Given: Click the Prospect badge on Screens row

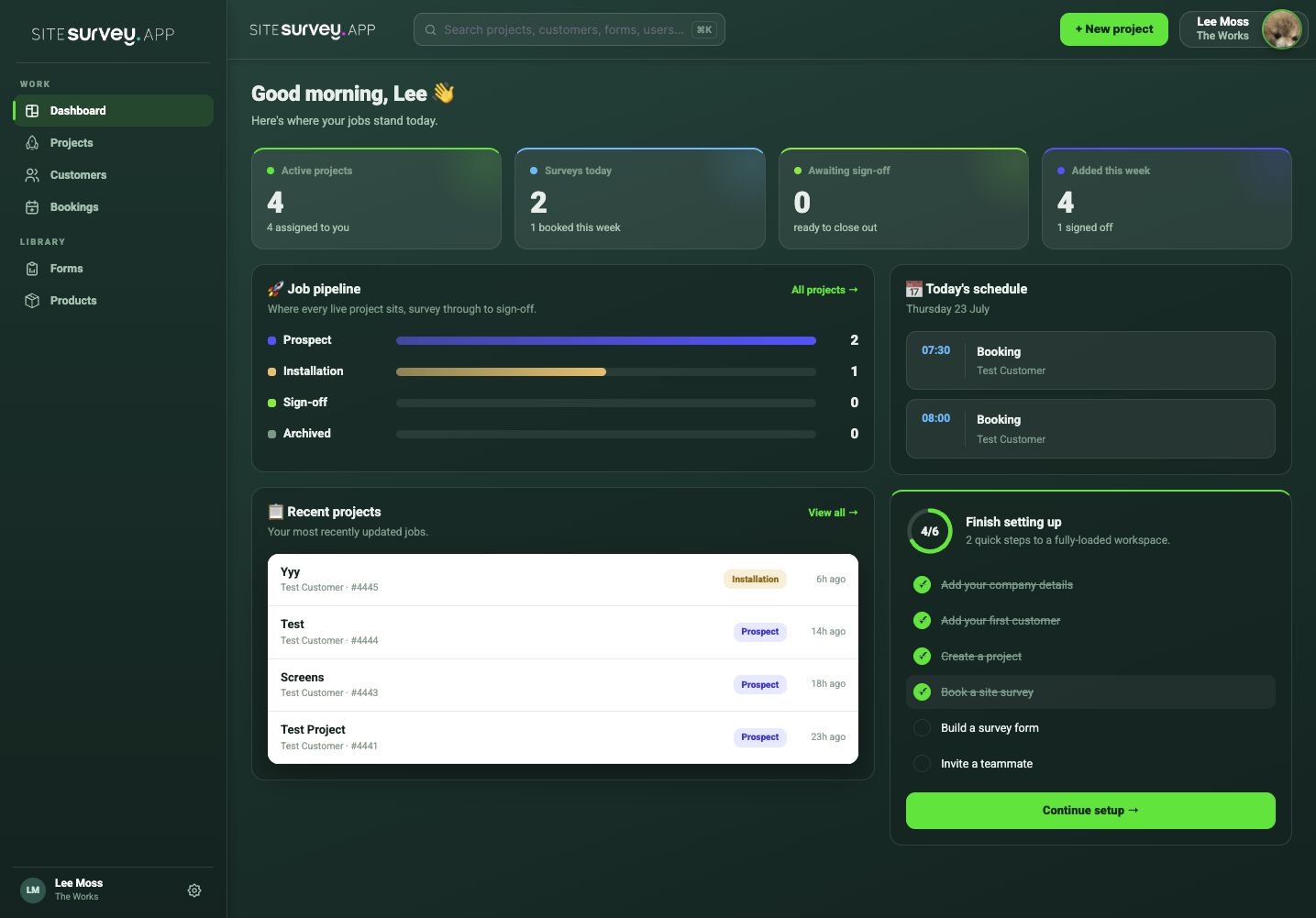Looking at the screenshot, I should pyautogui.click(x=760, y=685).
